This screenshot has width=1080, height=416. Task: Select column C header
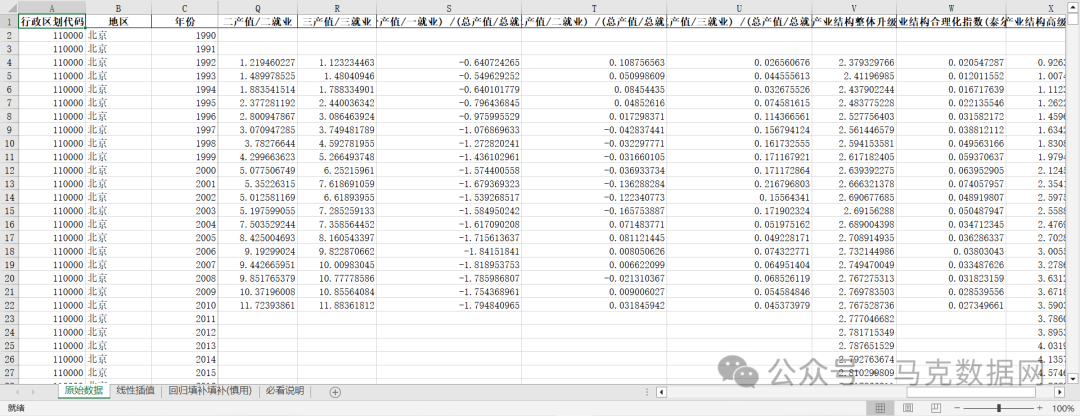coord(185,8)
